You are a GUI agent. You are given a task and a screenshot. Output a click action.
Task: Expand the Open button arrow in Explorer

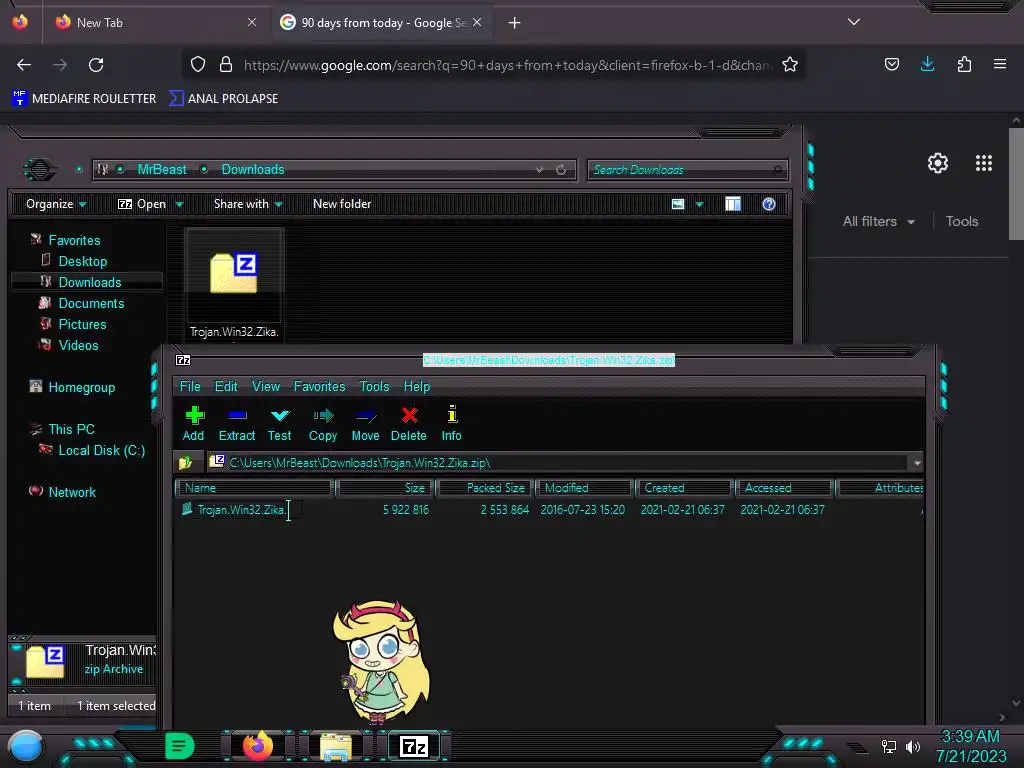tap(179, 205)
